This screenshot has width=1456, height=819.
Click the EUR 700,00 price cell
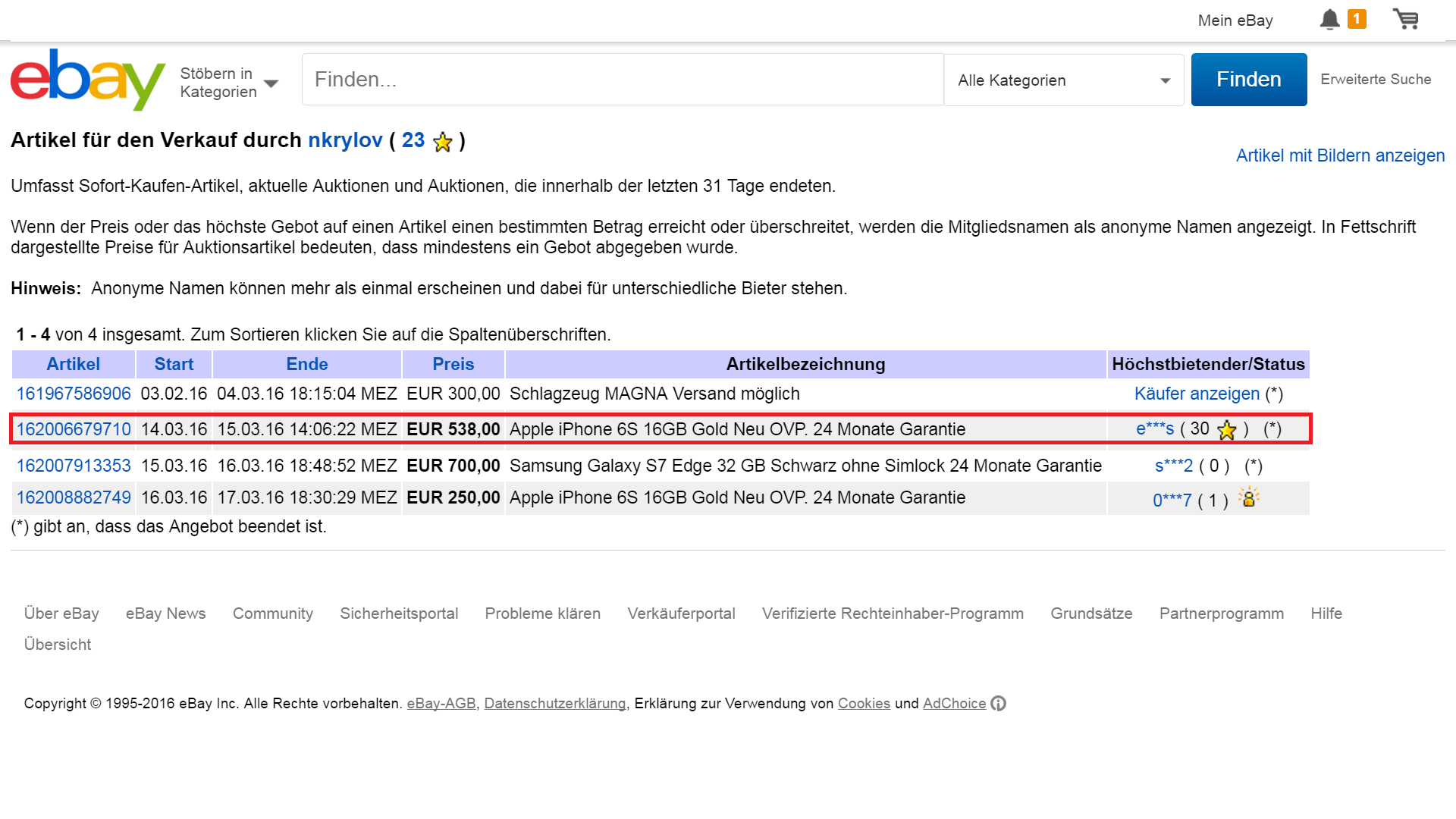453,466
